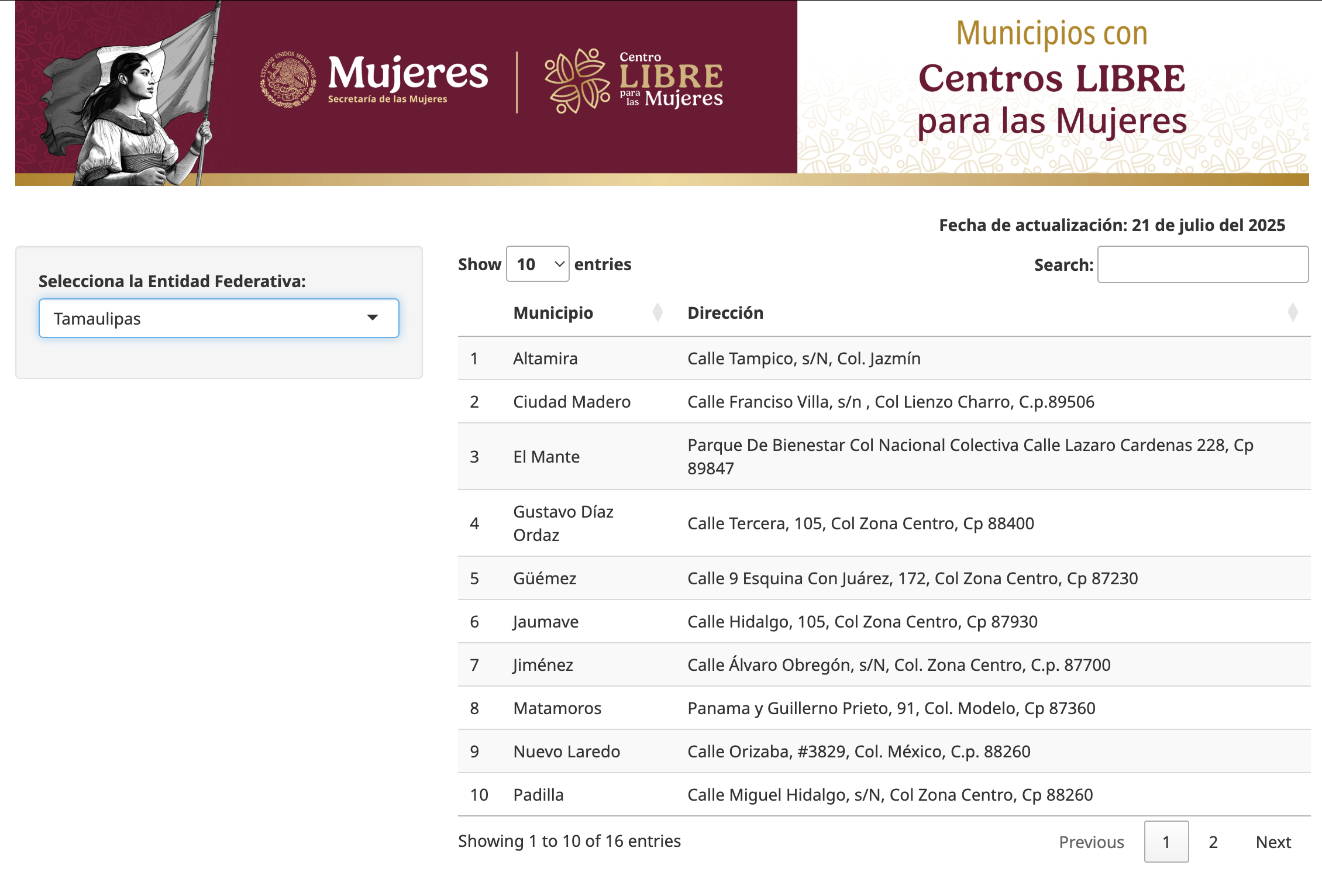Click the Matamoros municipio cell
The width and height of the screenshot is (1322, 896).
click(557, 708)
